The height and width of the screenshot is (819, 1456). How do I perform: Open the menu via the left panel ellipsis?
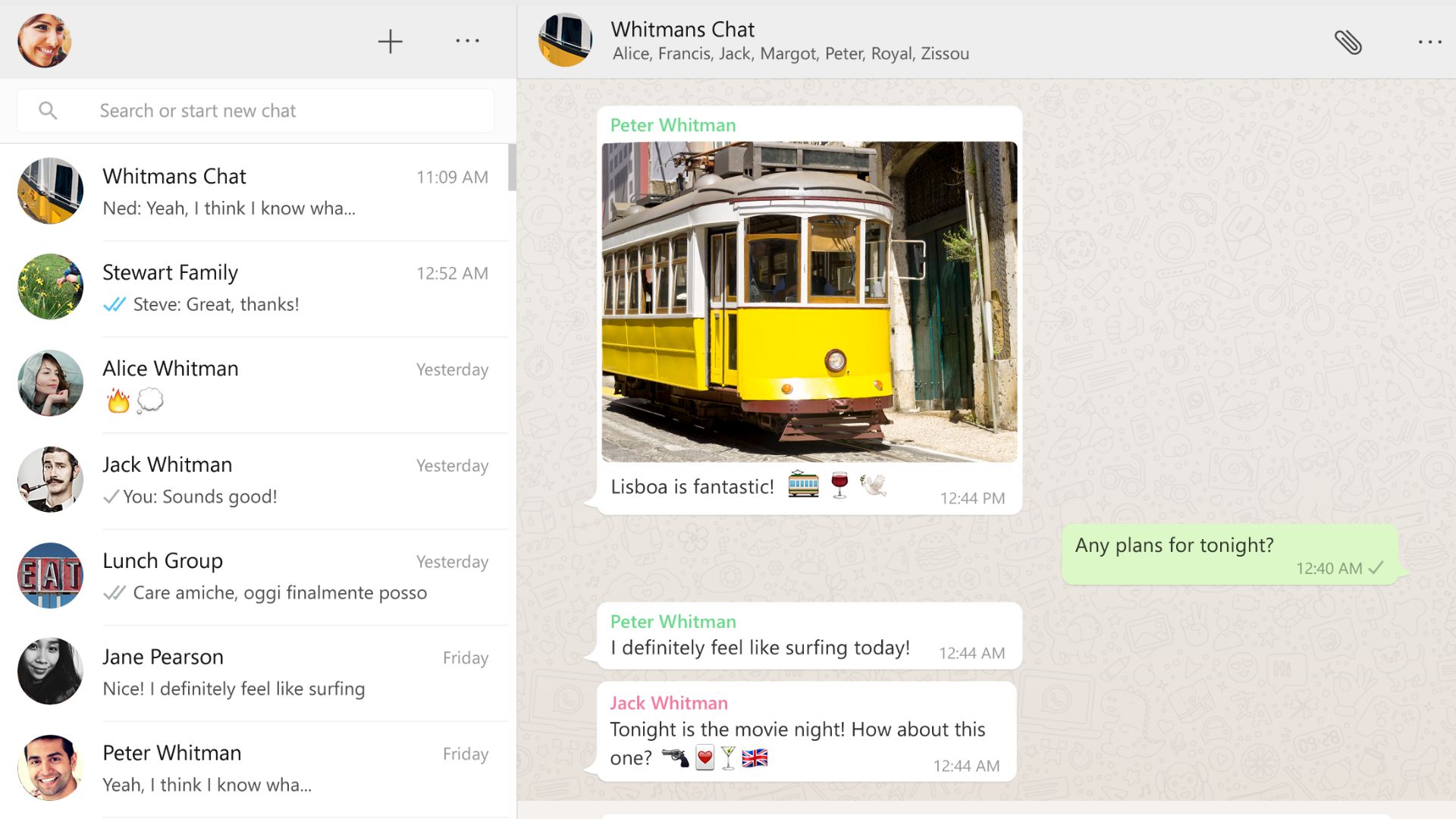point(468,41)
